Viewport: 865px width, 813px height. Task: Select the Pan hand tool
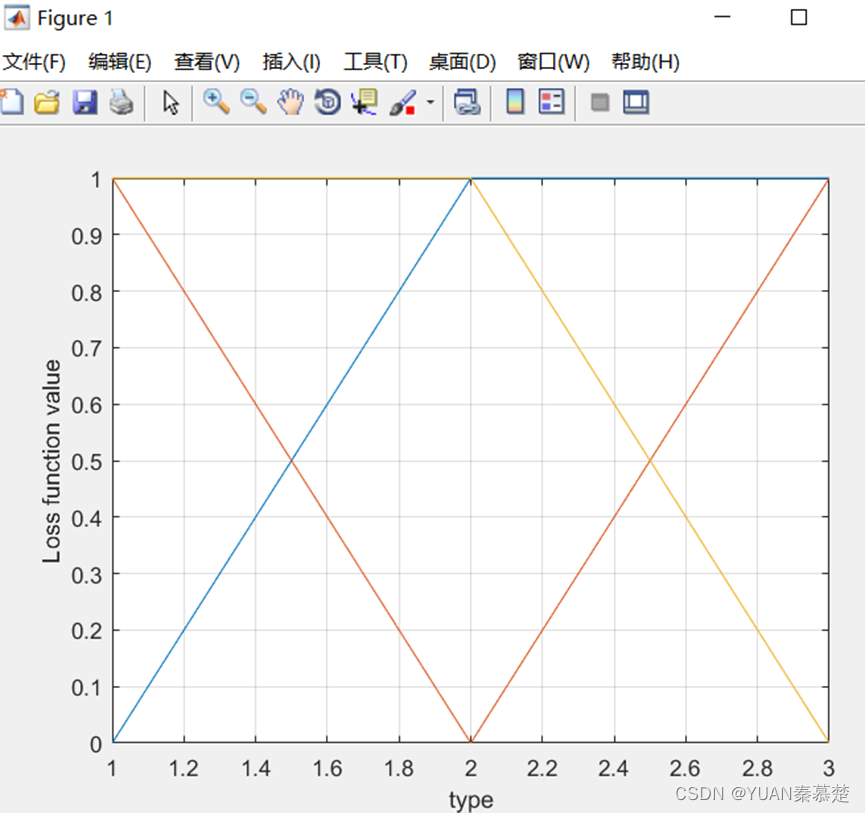click(291, 102)
